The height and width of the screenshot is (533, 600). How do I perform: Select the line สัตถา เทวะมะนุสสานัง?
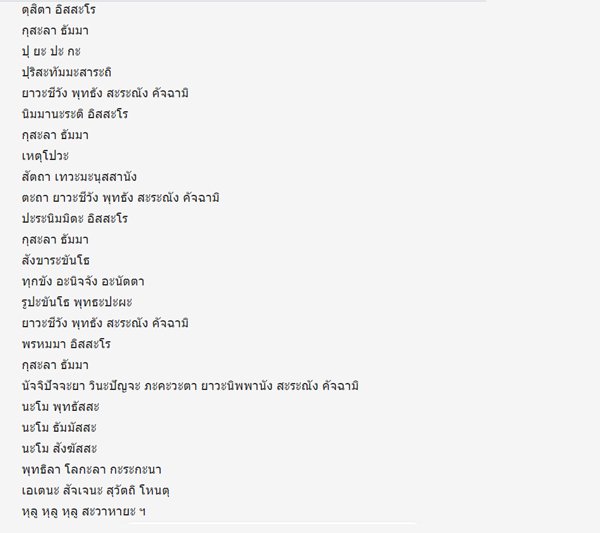[x=79, y=176]
